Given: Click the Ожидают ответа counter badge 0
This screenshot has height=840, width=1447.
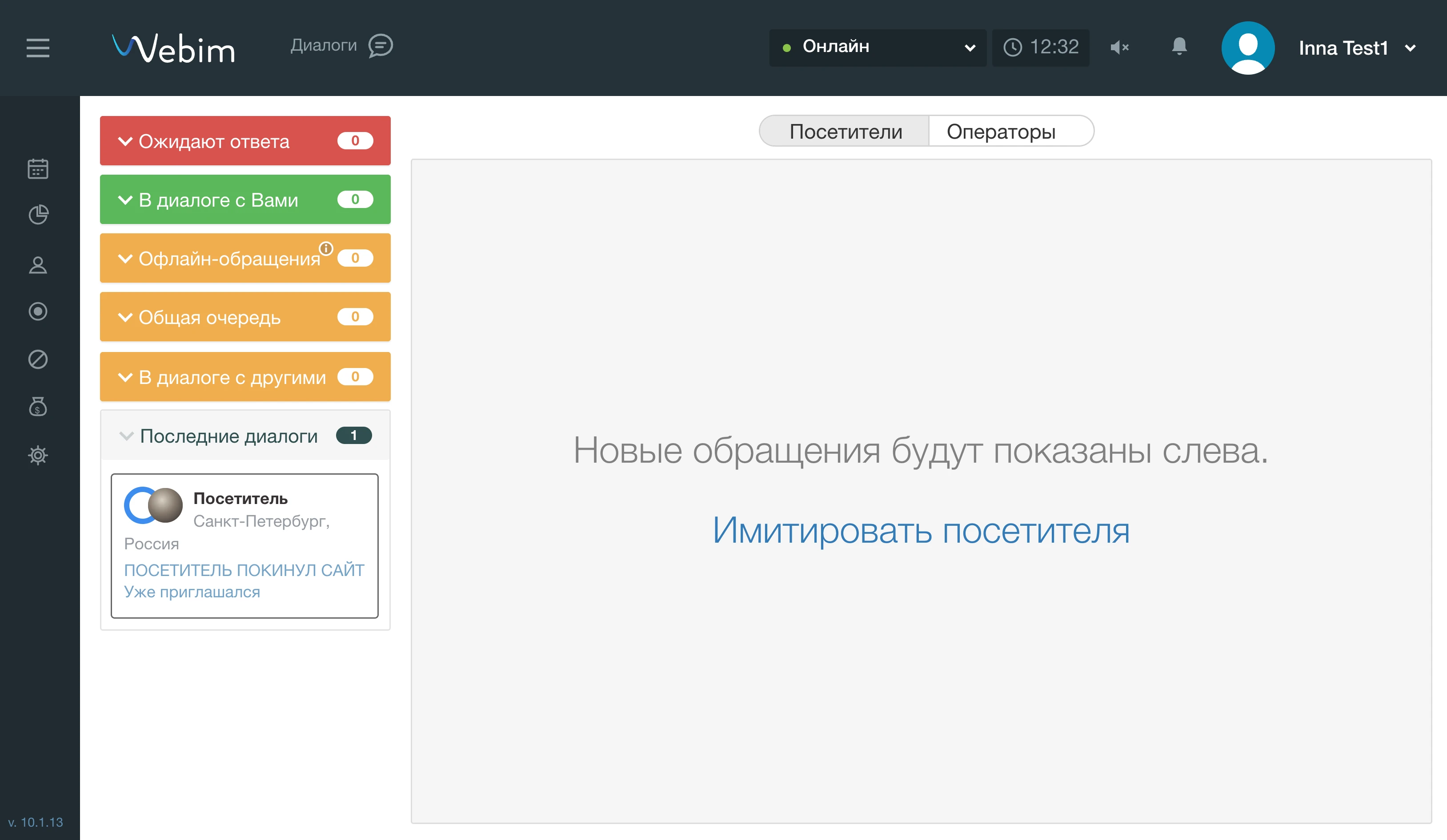Looking at the screenshot, I should [355, 141].
